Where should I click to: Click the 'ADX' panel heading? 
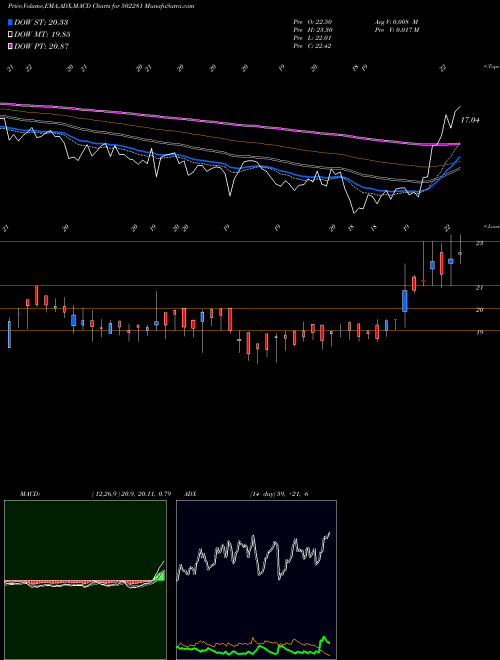[x=191, y=494]
